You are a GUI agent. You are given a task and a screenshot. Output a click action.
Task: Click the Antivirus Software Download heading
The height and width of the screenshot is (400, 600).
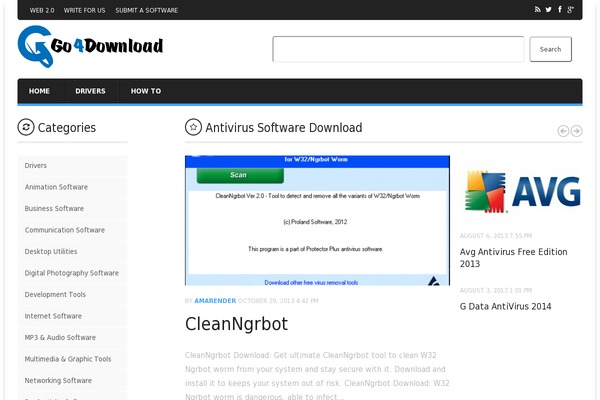[284, 127]
